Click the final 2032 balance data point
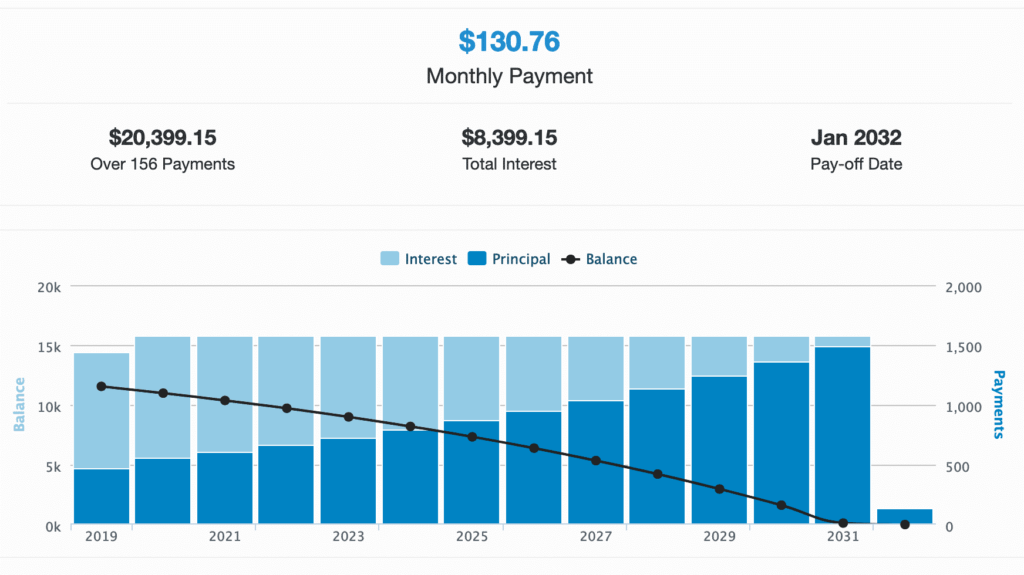1024x575 pixels. (904, 524)
